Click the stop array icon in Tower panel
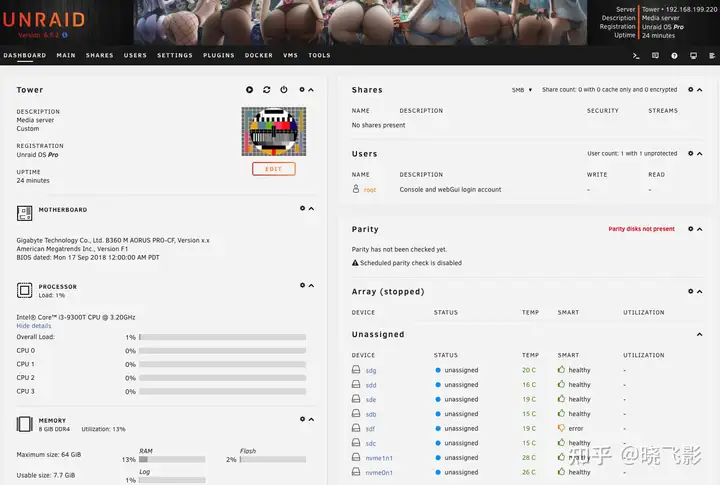This screenshot has width=720, height=485. 249,90
